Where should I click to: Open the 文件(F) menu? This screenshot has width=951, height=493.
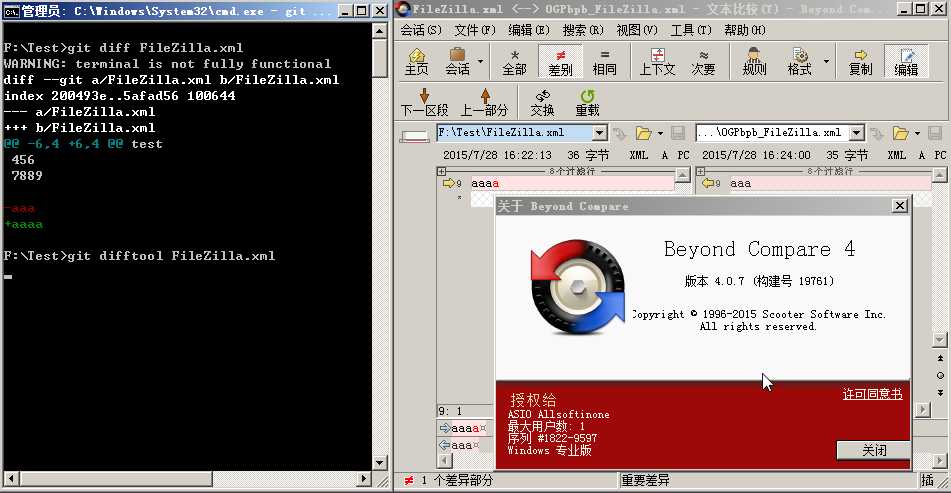[x=475, y=30]
